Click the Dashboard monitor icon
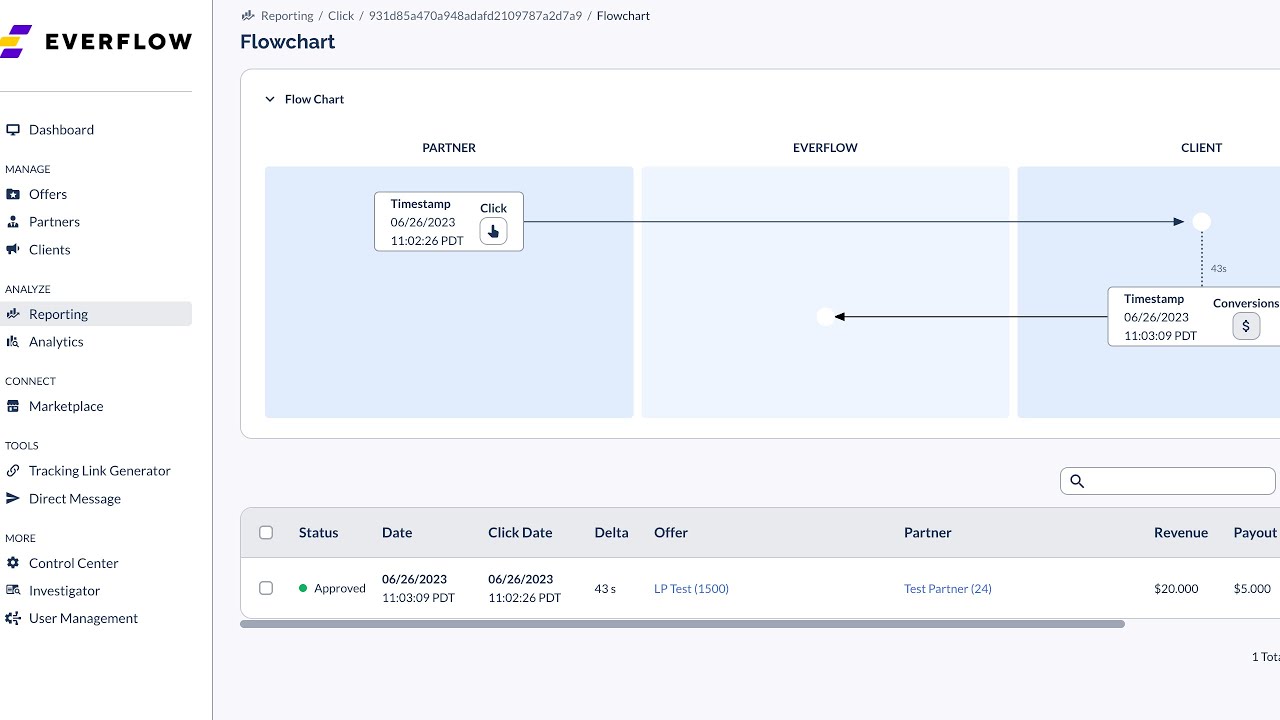 coord(13,130)
